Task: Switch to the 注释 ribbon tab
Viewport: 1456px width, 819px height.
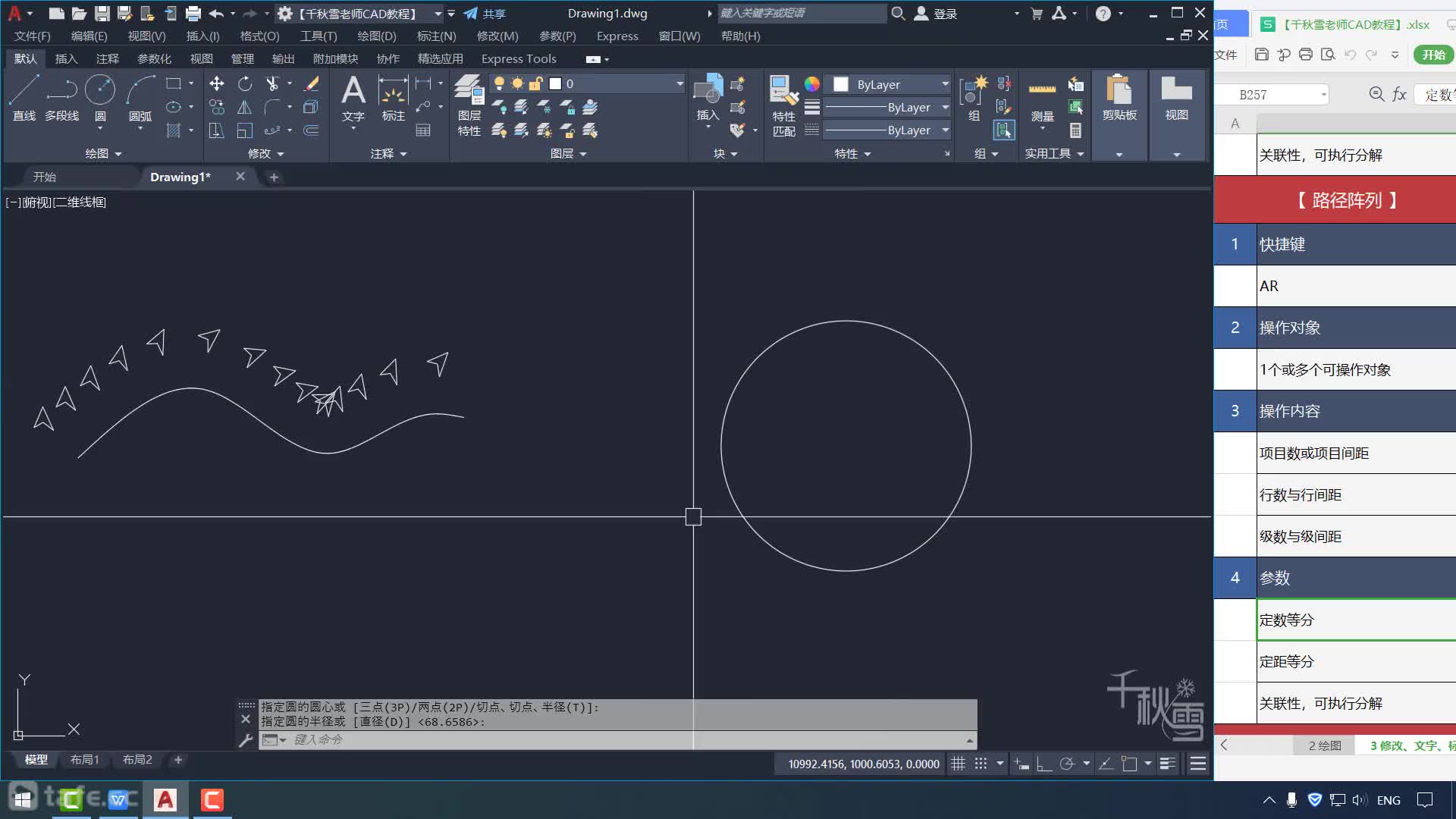Action: tap(108, 58)
